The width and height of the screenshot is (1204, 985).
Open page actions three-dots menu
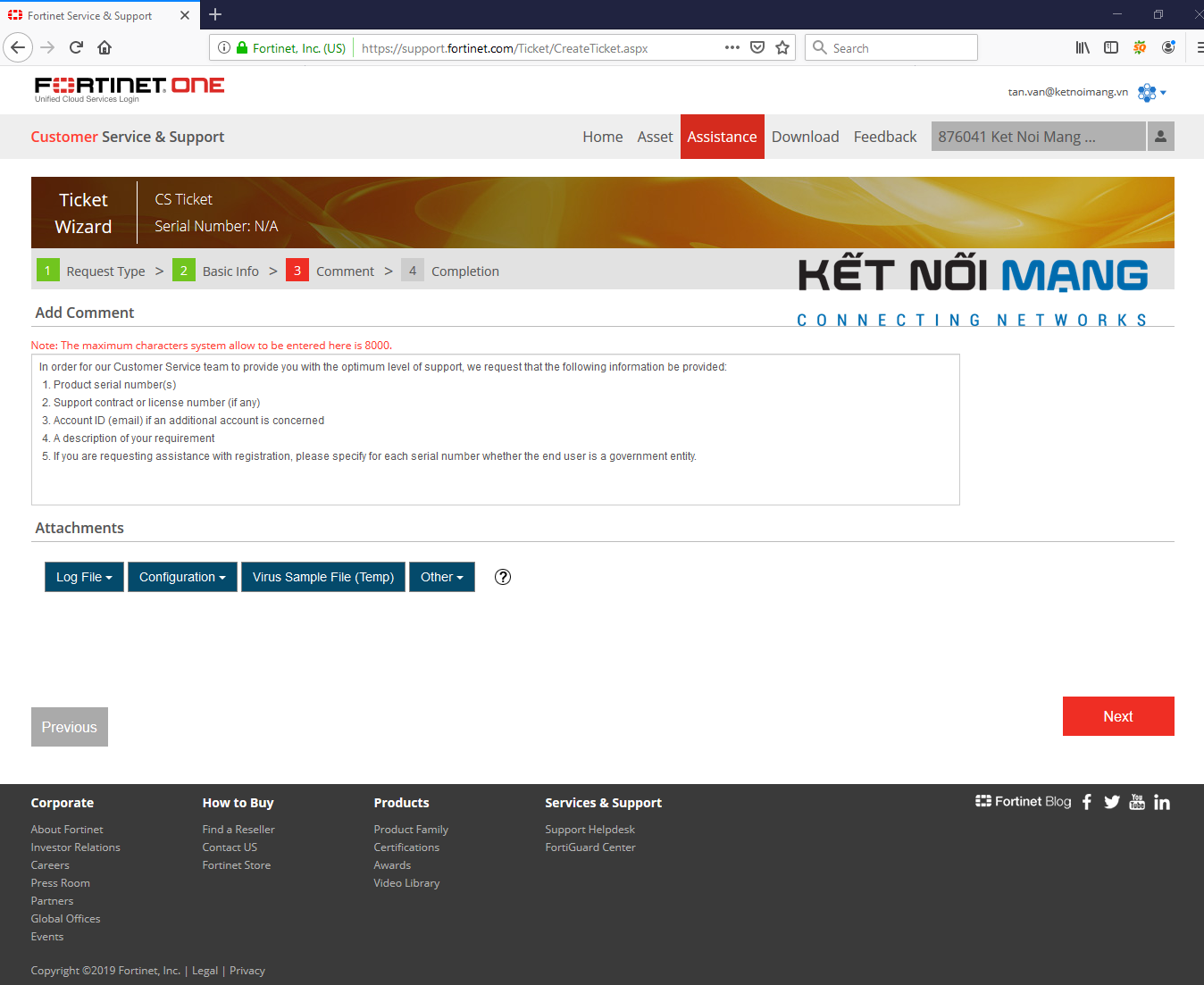point(732,47)
